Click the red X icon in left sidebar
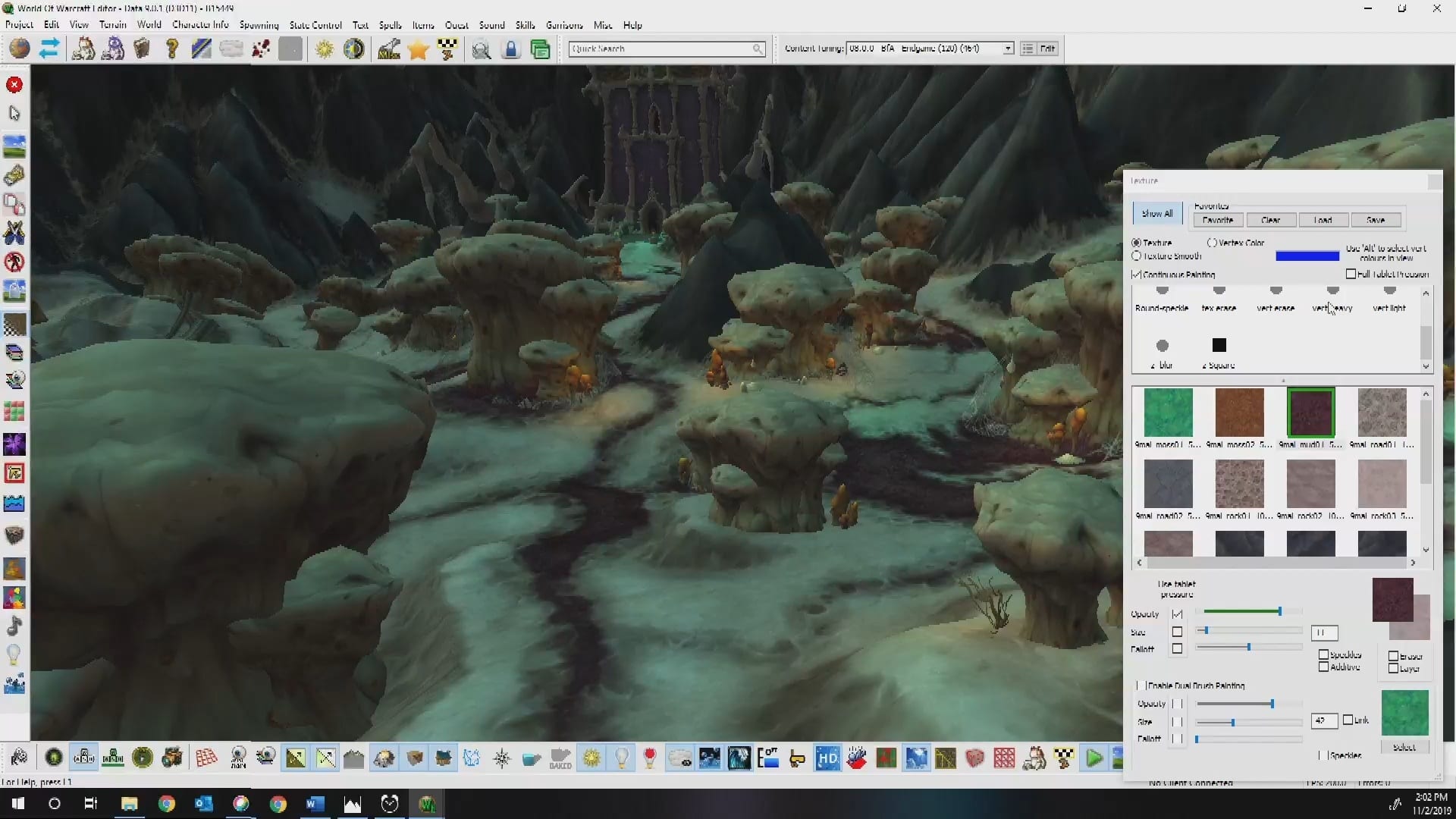Image resolution: width=1456 pixels, height=819 pixels. [14, 85]
